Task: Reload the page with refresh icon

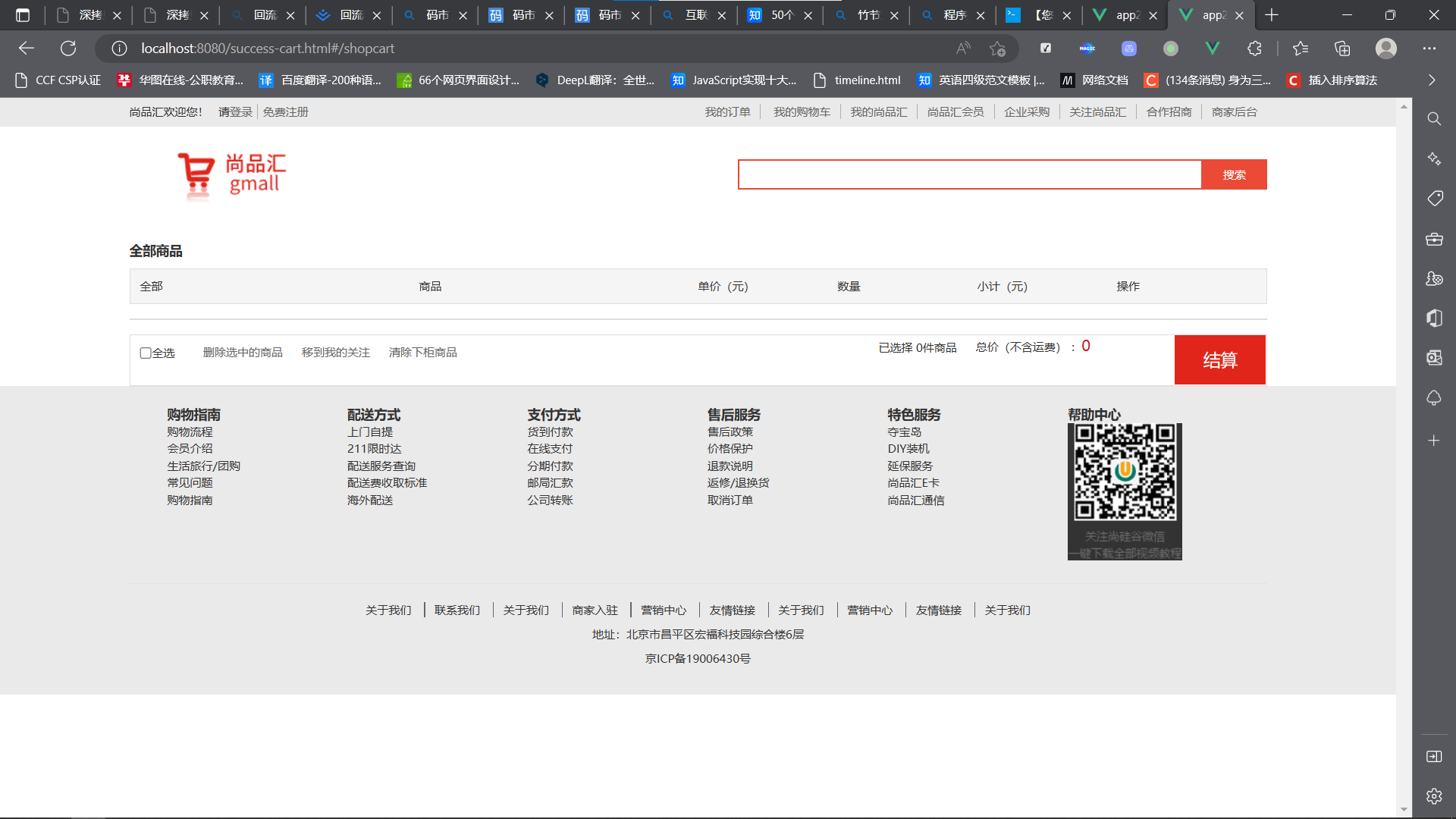Action: point(68,49)
